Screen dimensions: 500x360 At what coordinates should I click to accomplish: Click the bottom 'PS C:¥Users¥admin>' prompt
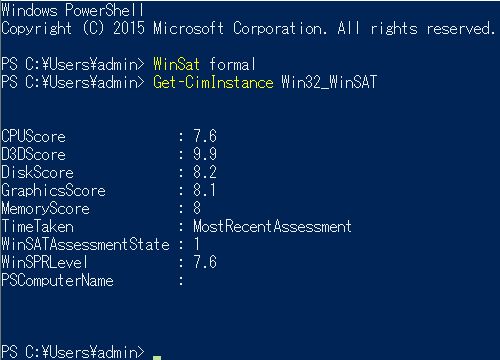point(73,352)
